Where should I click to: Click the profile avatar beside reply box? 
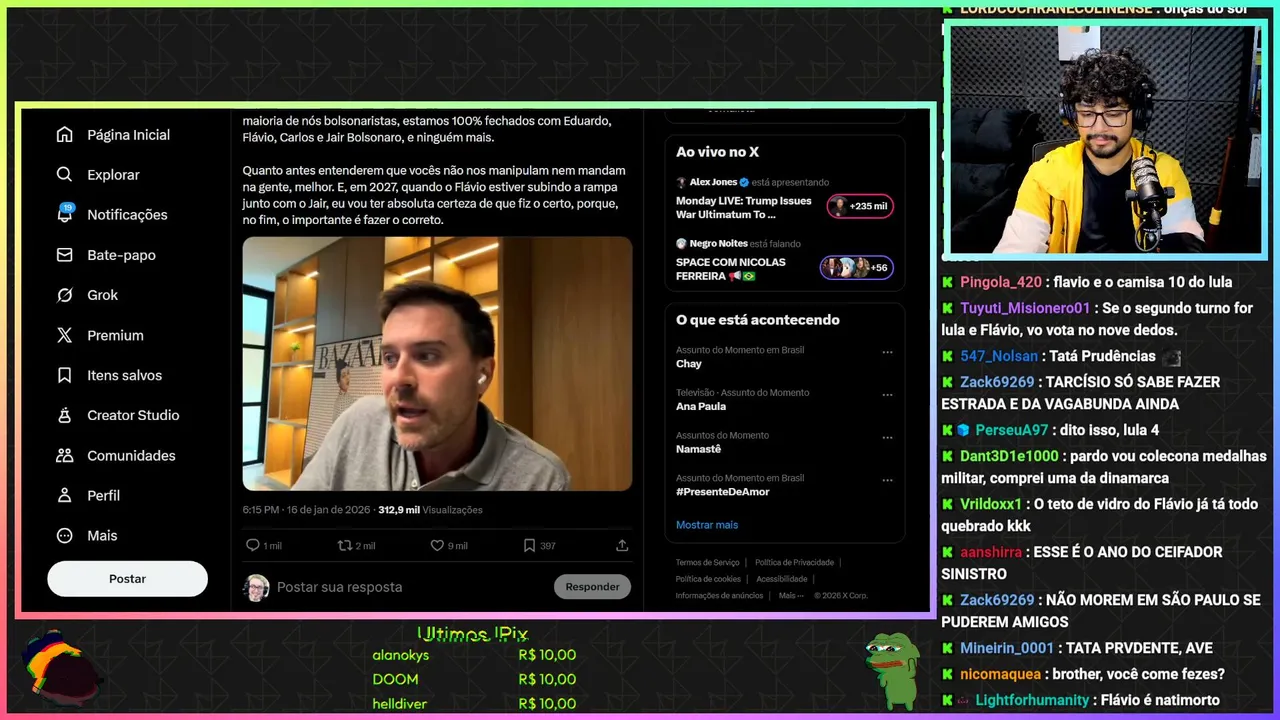[256, 587]
